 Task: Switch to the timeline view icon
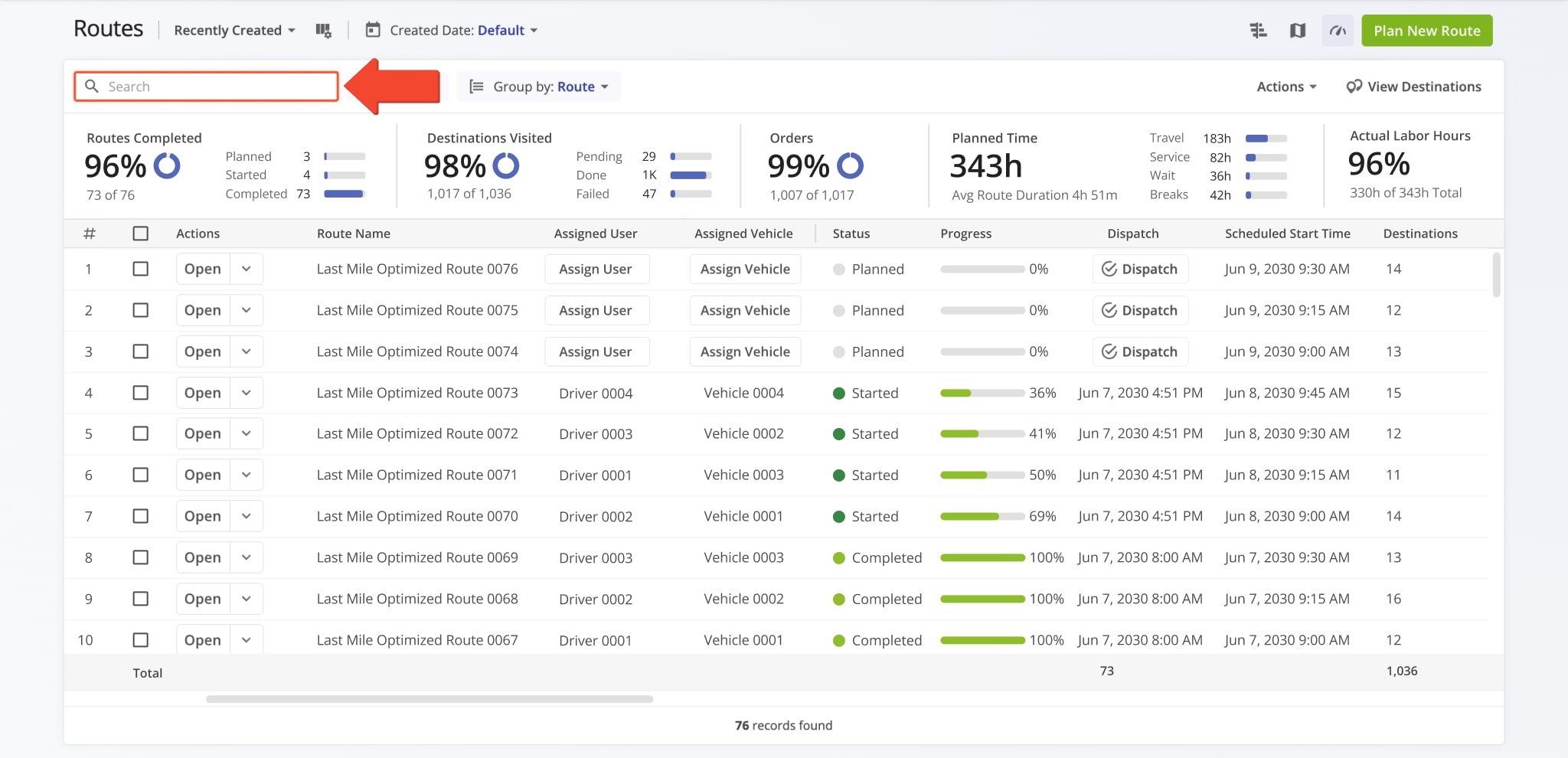click(1258, 31)
